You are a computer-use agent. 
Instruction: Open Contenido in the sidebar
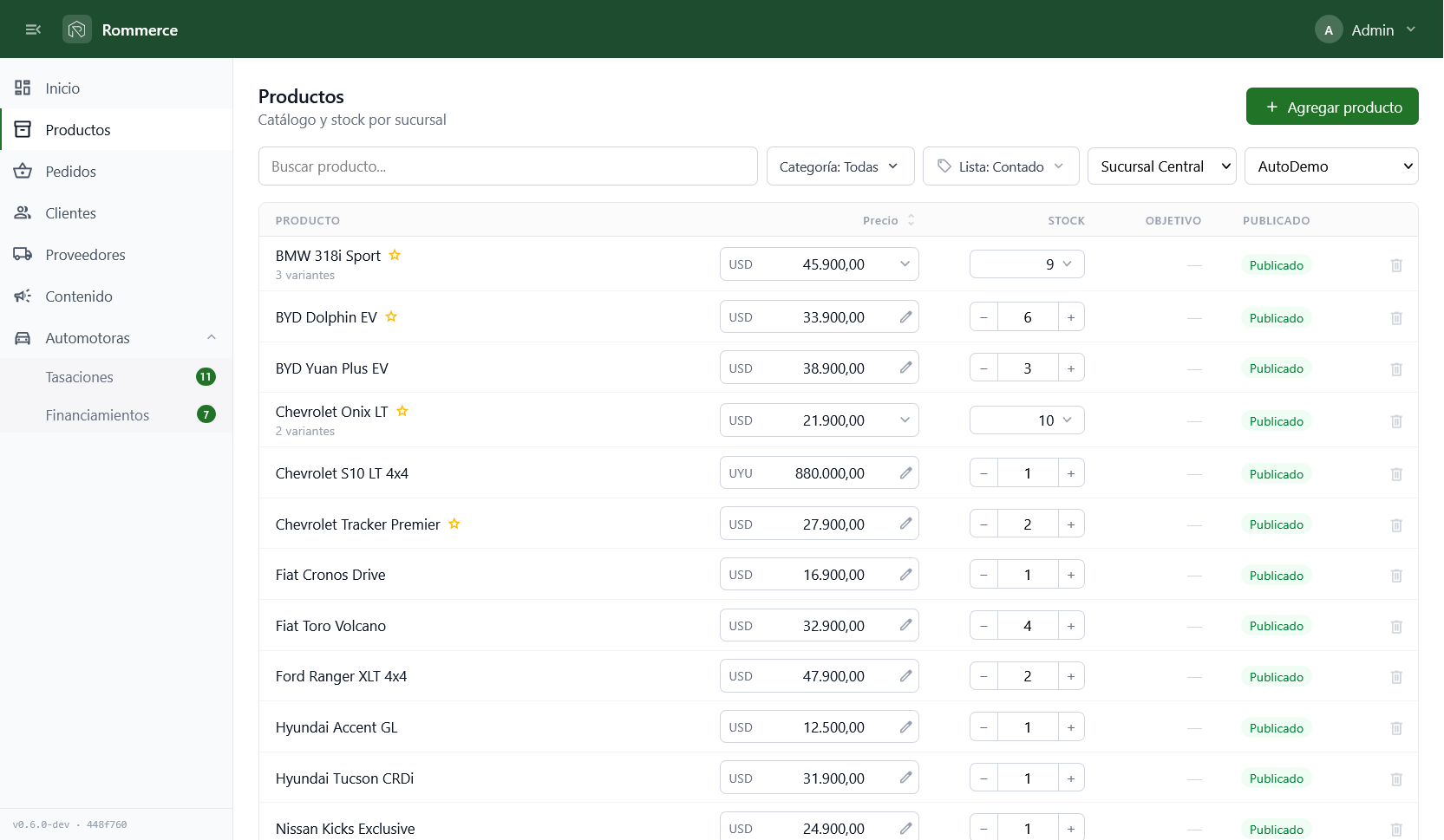pyautogui.click(x=116, y=296)
